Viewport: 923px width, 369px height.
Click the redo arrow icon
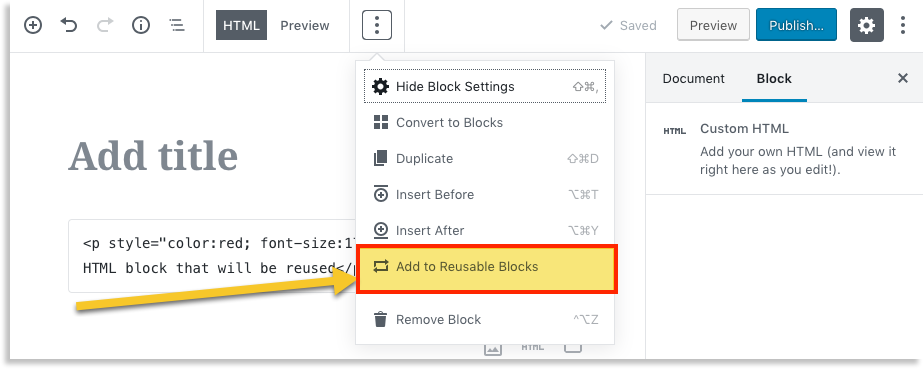[x=105, y=25]
